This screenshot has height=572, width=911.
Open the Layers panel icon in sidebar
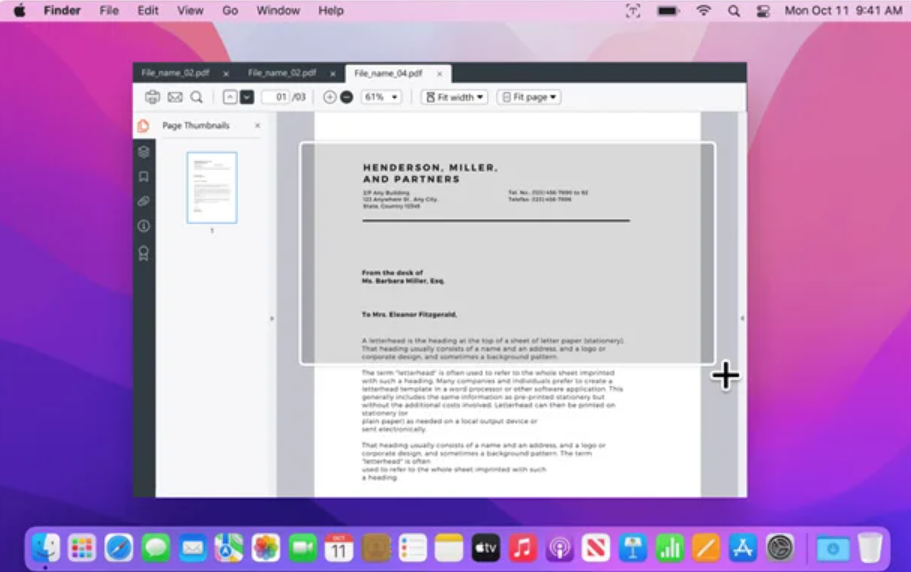(144, 152)
